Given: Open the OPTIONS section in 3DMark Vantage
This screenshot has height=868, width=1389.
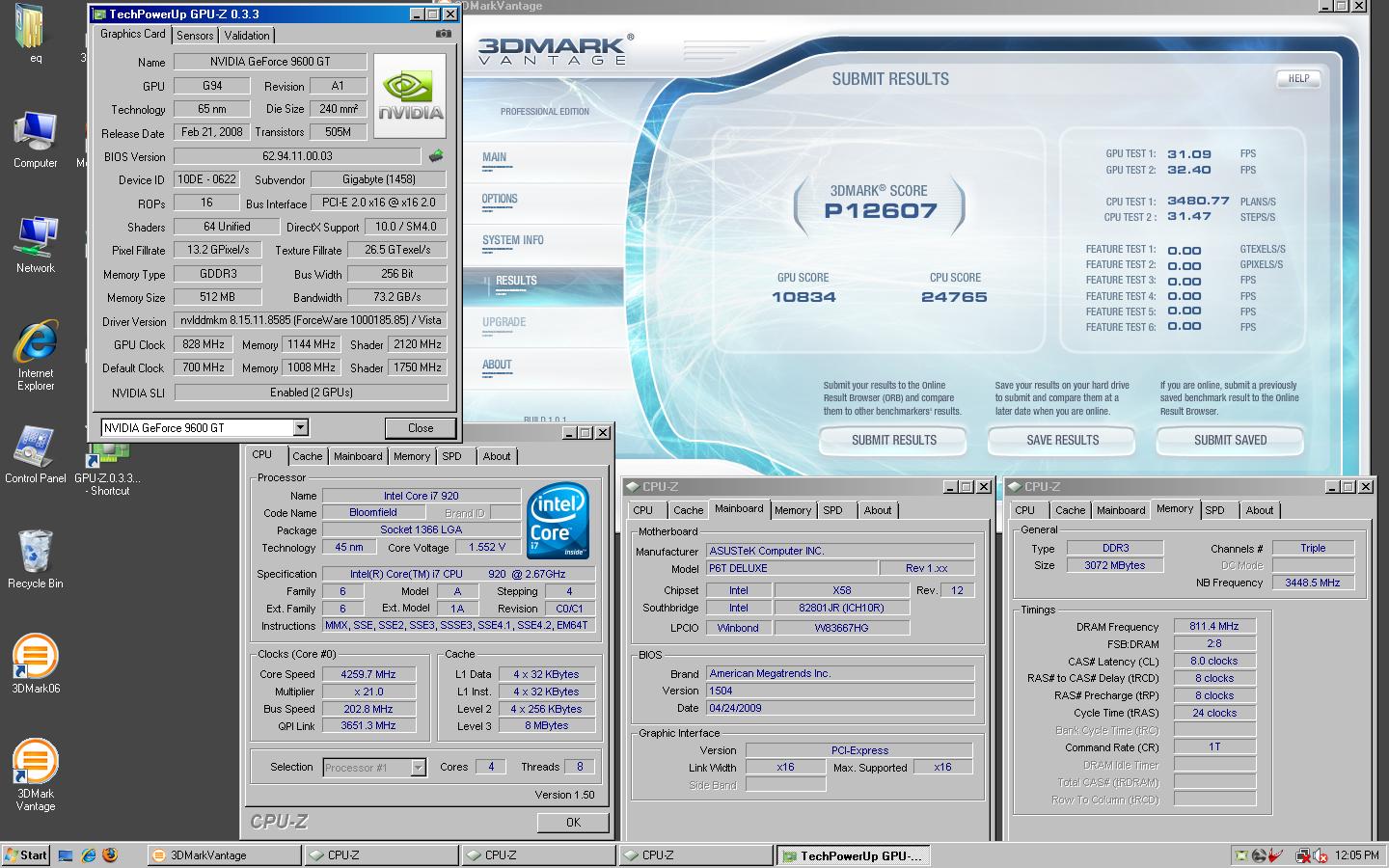Looking at the screenshot, I should tap(500, 199).
